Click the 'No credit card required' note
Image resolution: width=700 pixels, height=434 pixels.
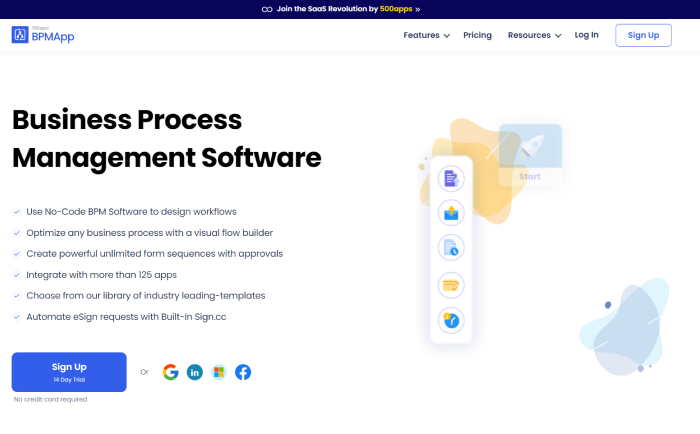pyautogui.click(x=50, y=399)
